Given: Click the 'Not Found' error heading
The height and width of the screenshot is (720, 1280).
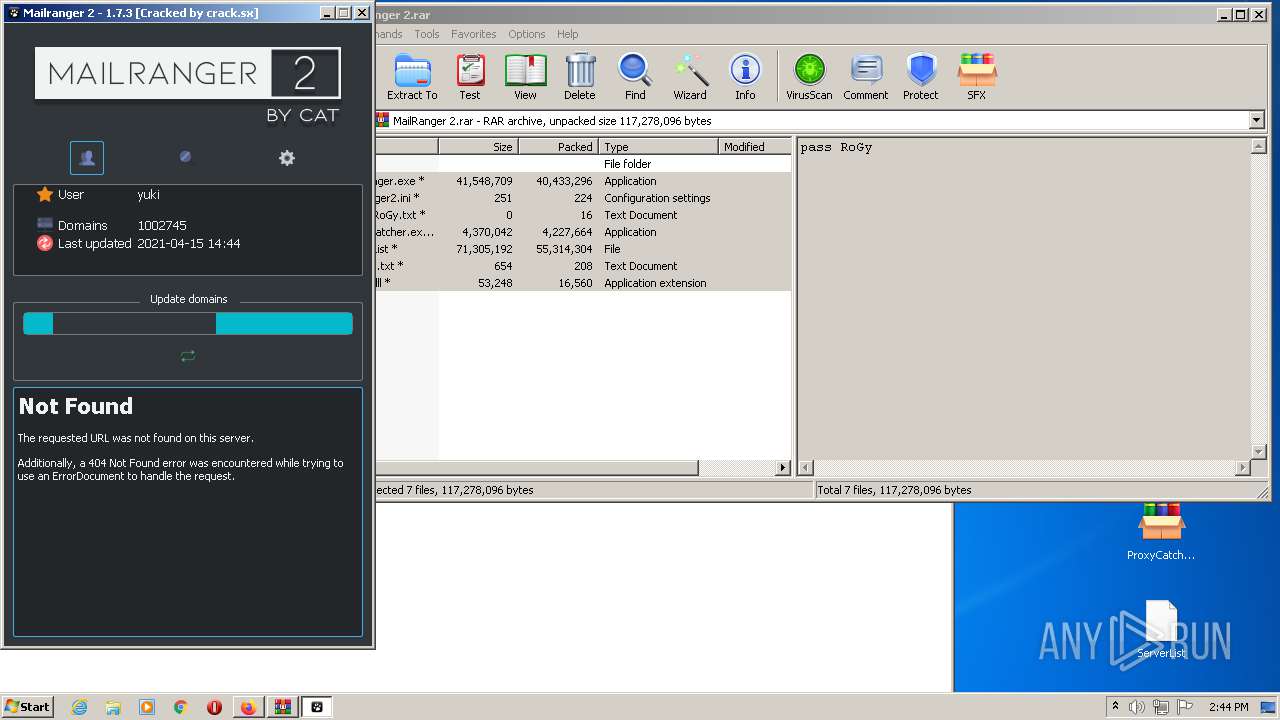Looking at the screenshot, I should click(x=76, y=406).
